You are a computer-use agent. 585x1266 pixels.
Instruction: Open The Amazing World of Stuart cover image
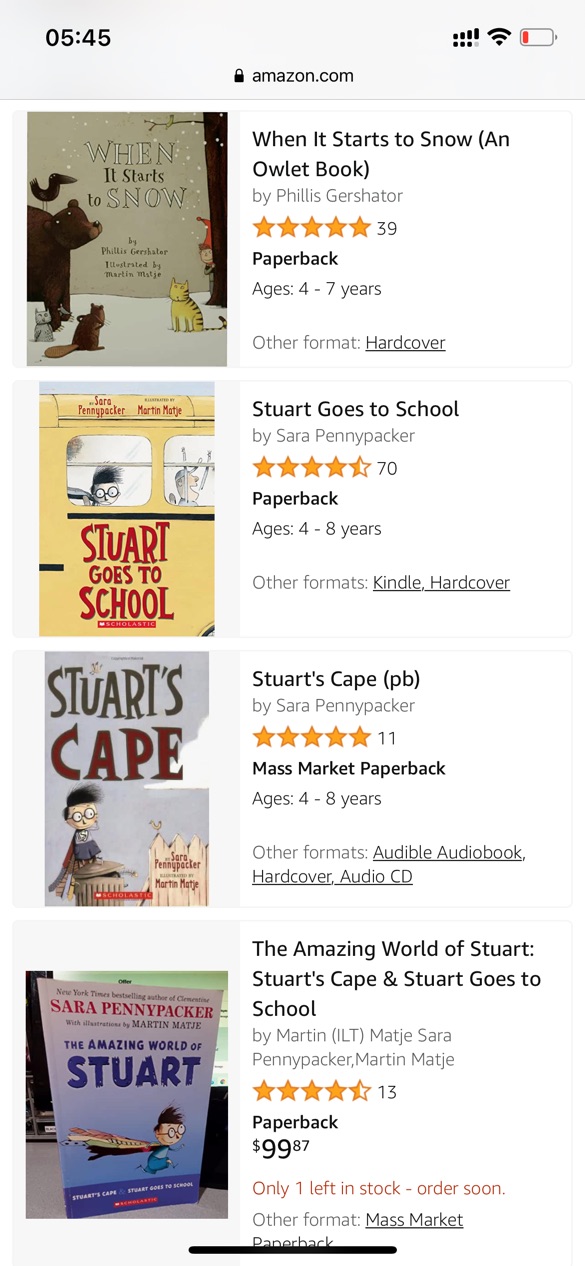(x=127, y=1094)
